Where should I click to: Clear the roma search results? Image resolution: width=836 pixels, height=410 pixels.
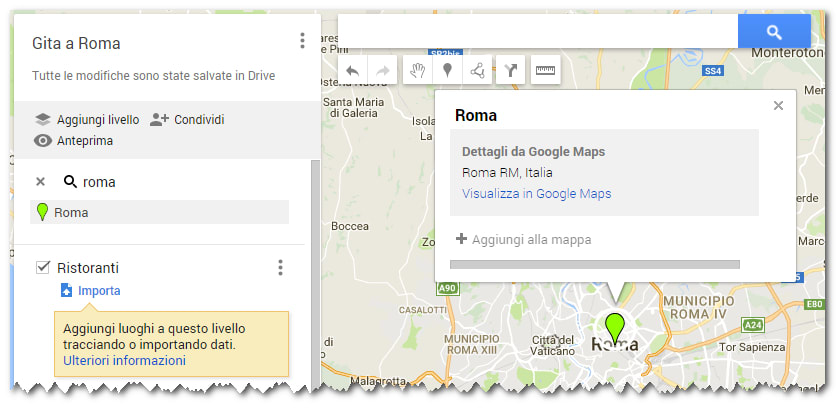tap(40, 182)
